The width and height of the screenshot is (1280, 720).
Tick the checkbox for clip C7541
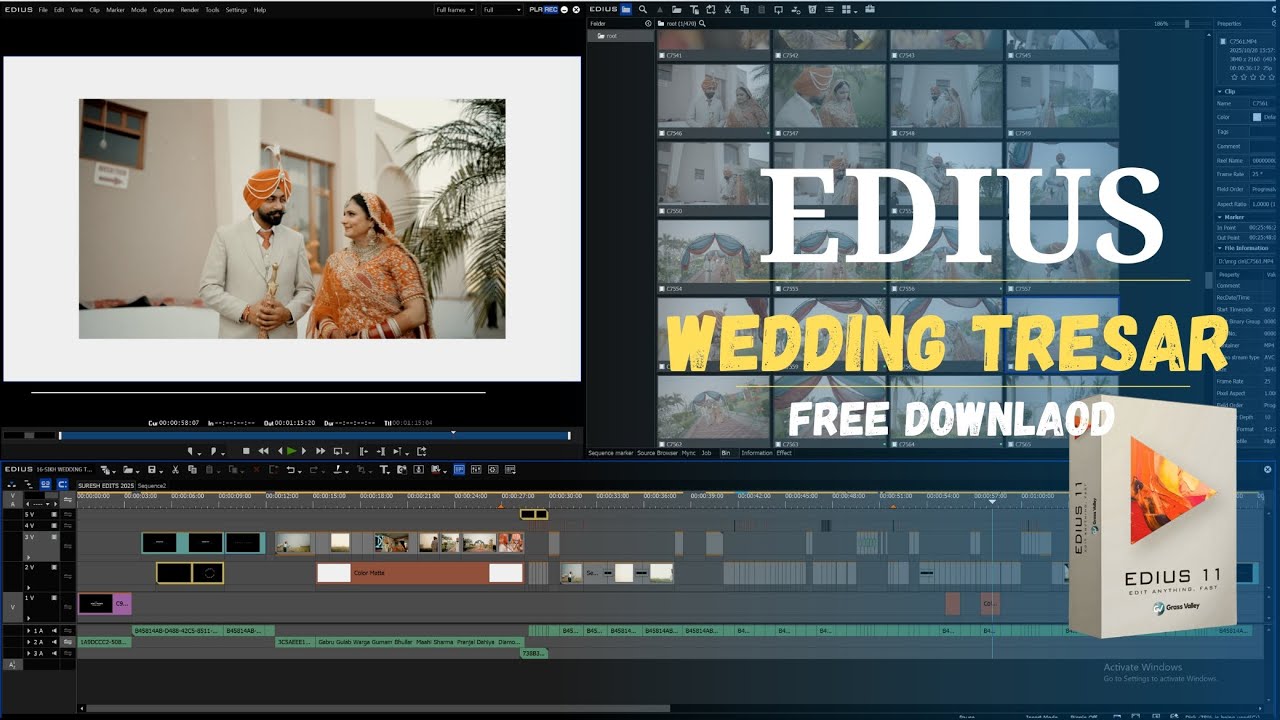pyautogui.click(x=662, y=56)
